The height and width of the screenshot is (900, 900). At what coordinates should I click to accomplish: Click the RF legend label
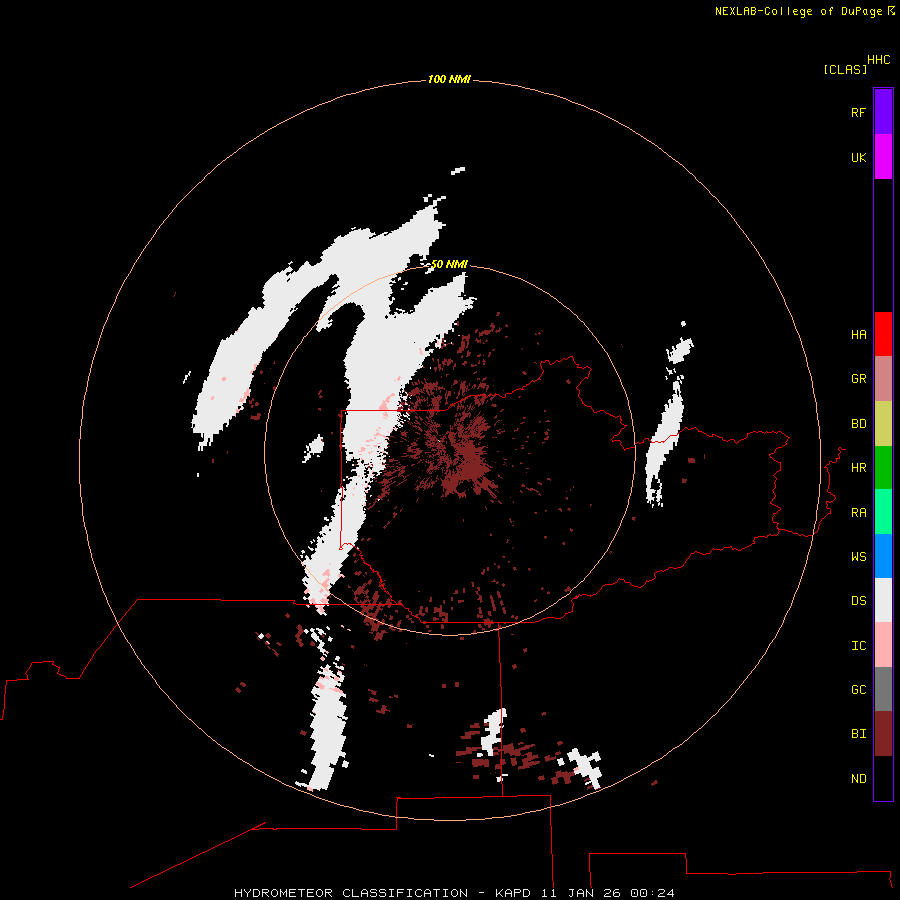click(x=858, y=112)
